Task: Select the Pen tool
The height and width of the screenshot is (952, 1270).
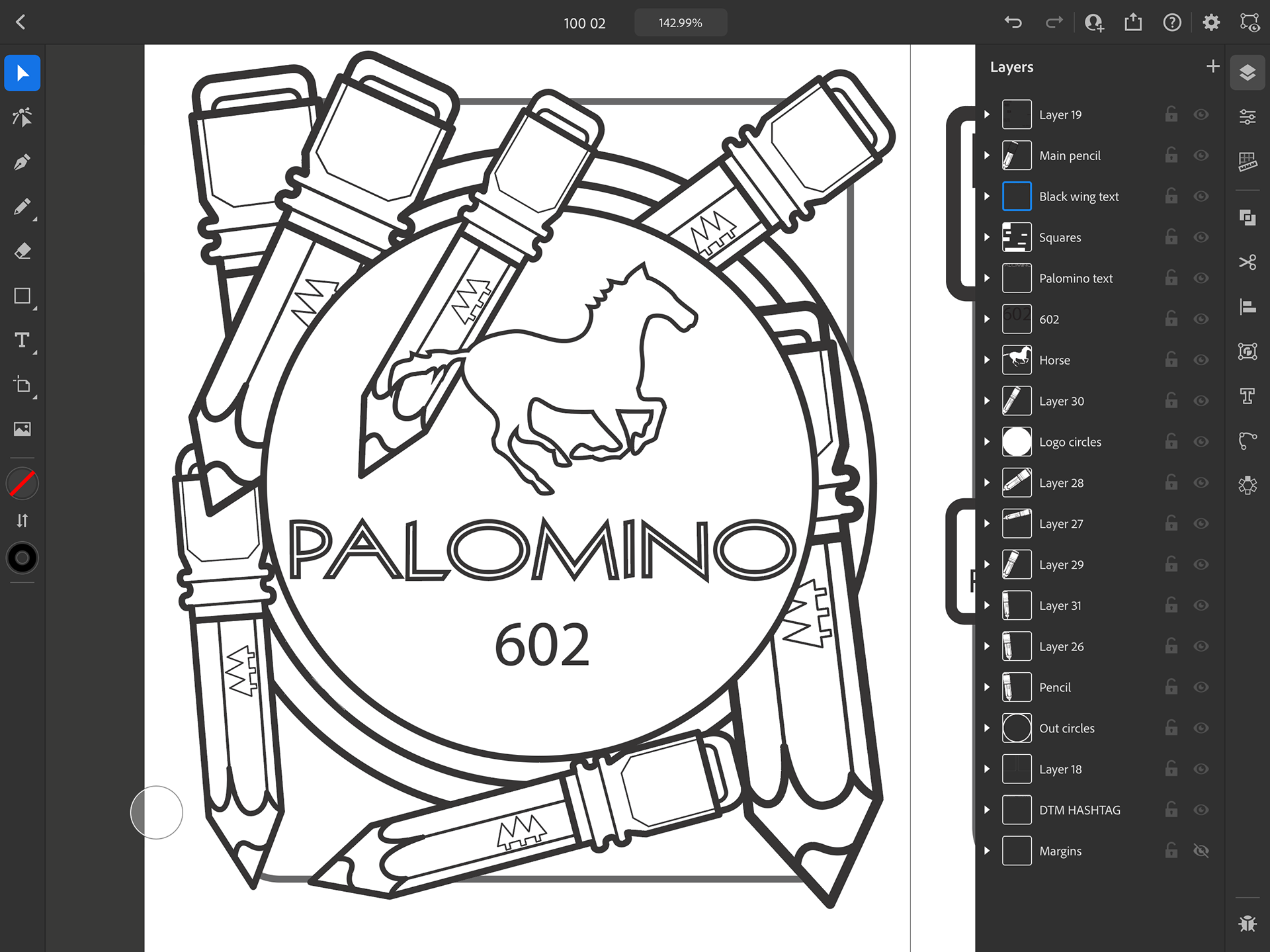Action: click(22, 162)
